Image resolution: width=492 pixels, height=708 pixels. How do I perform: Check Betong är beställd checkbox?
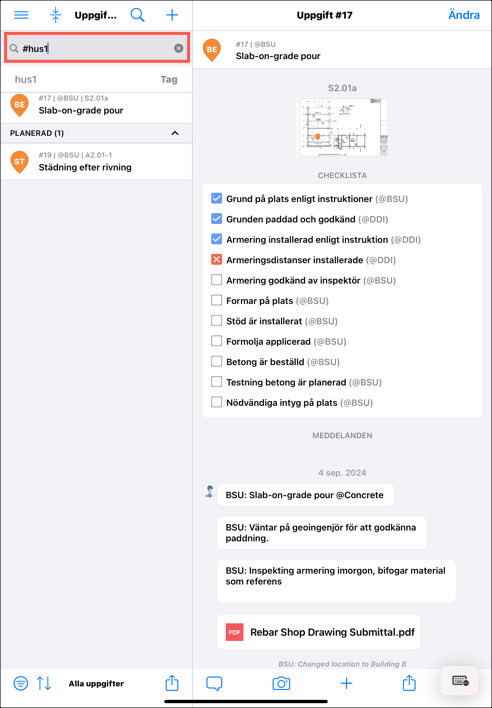click(217, 361)
